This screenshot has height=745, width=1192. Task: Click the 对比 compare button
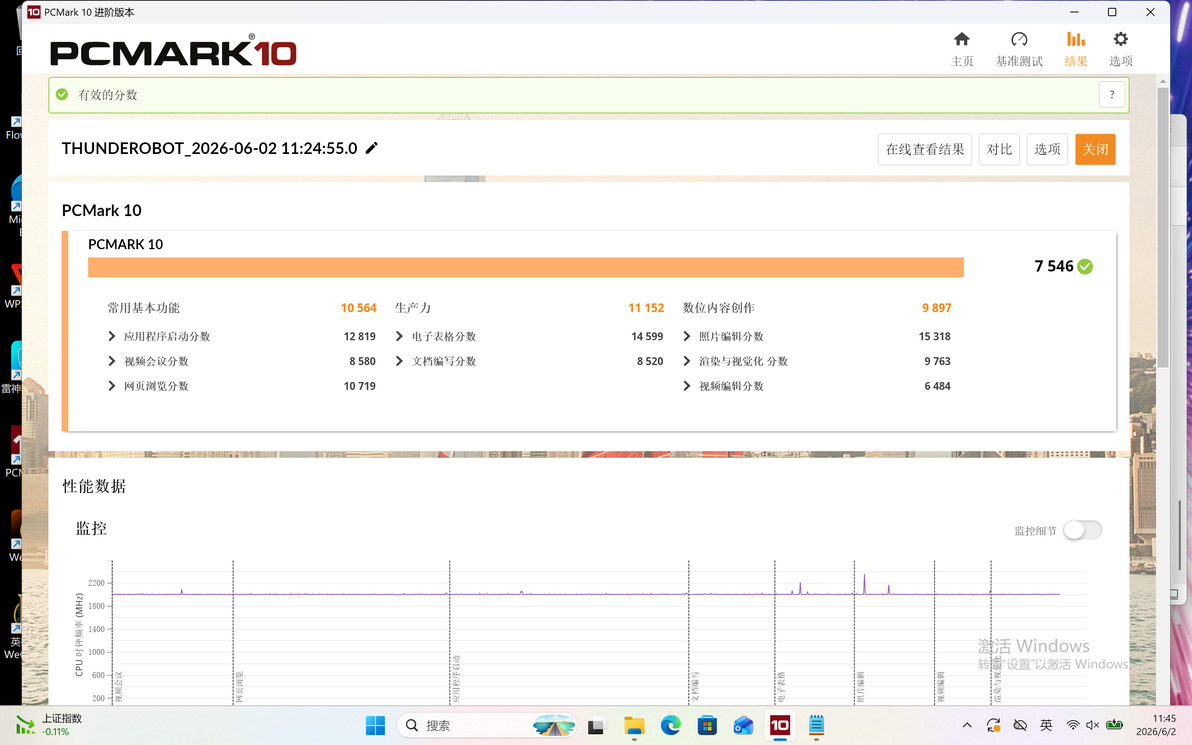[x=999, y=149]
